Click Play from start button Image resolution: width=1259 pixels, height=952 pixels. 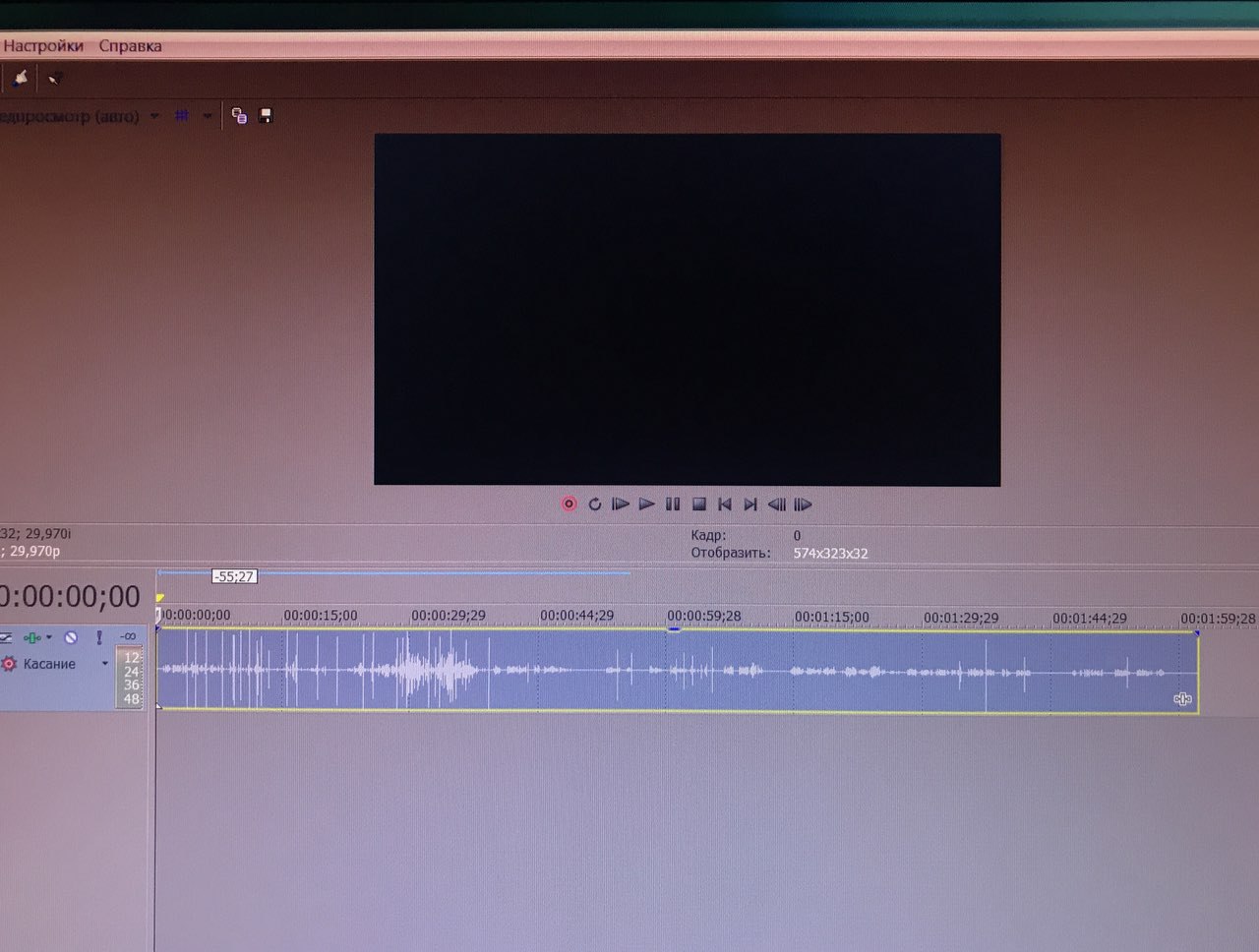pyautogui.click(x=621, y=505)
